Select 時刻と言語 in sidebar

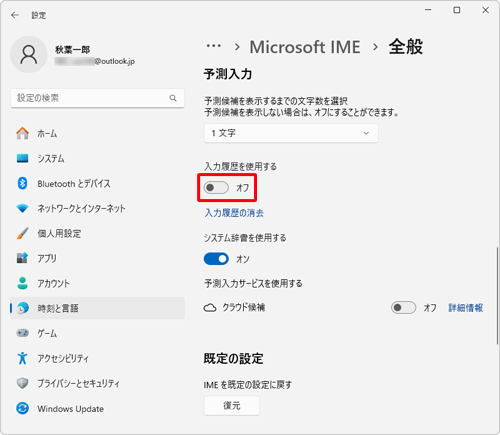(x=97, y=308)
